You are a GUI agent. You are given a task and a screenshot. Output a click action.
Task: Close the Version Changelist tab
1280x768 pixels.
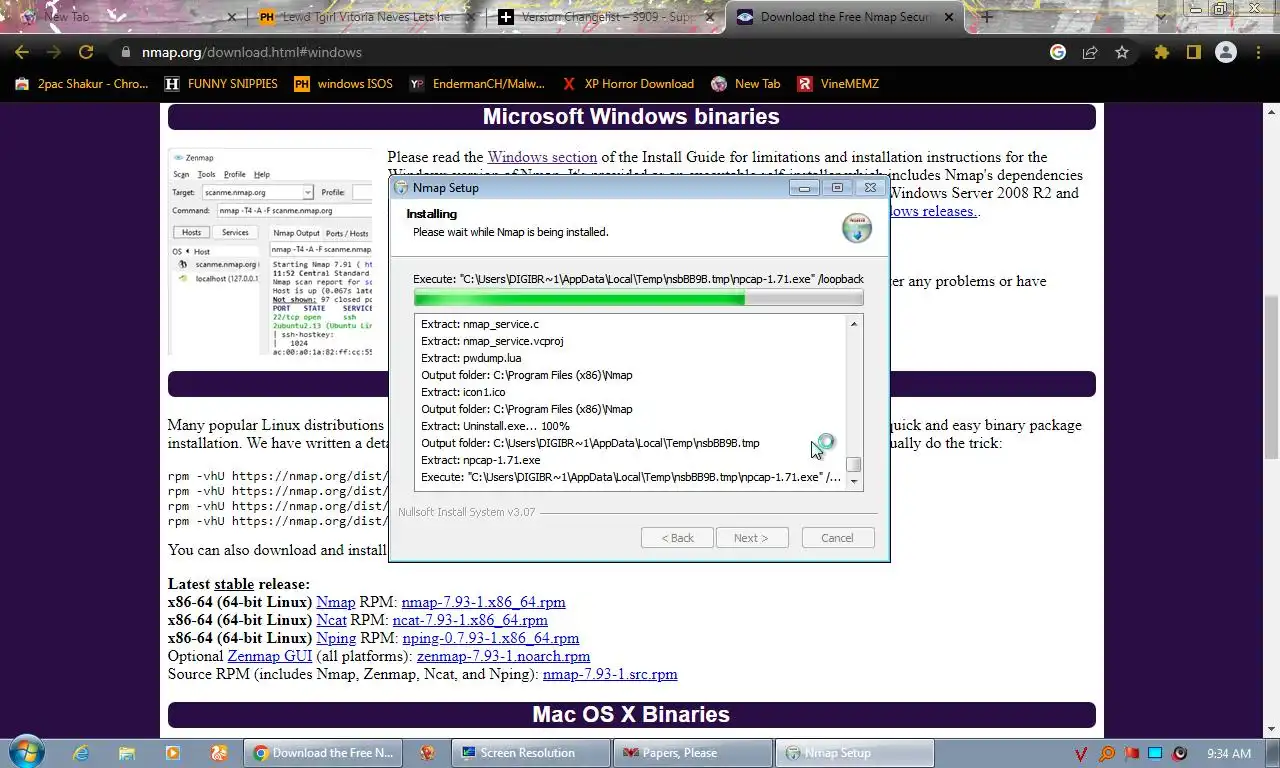point(710,16)
